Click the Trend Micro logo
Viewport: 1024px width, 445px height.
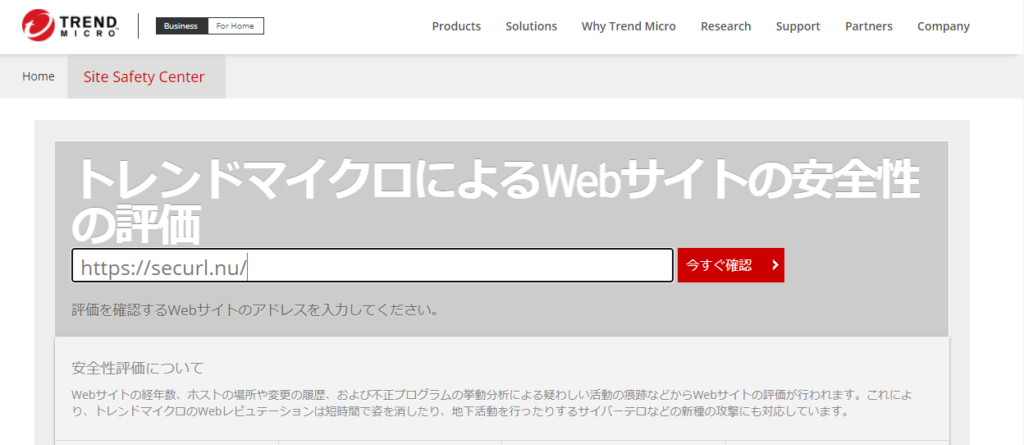(70, 25)
